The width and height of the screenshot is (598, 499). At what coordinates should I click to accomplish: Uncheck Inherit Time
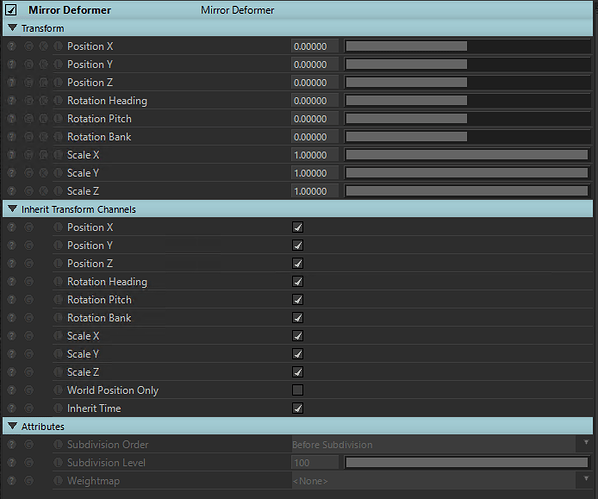click(297, 409)
